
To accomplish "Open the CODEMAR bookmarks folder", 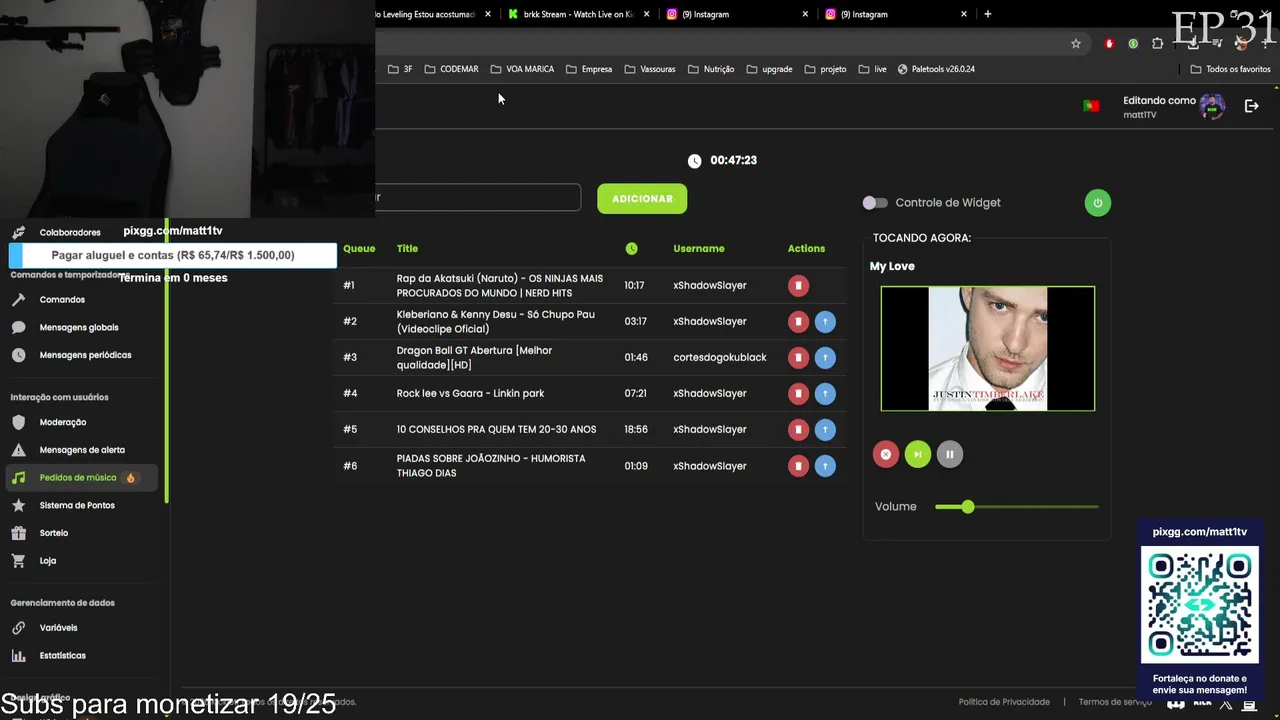I will click(x=452, y=69).
